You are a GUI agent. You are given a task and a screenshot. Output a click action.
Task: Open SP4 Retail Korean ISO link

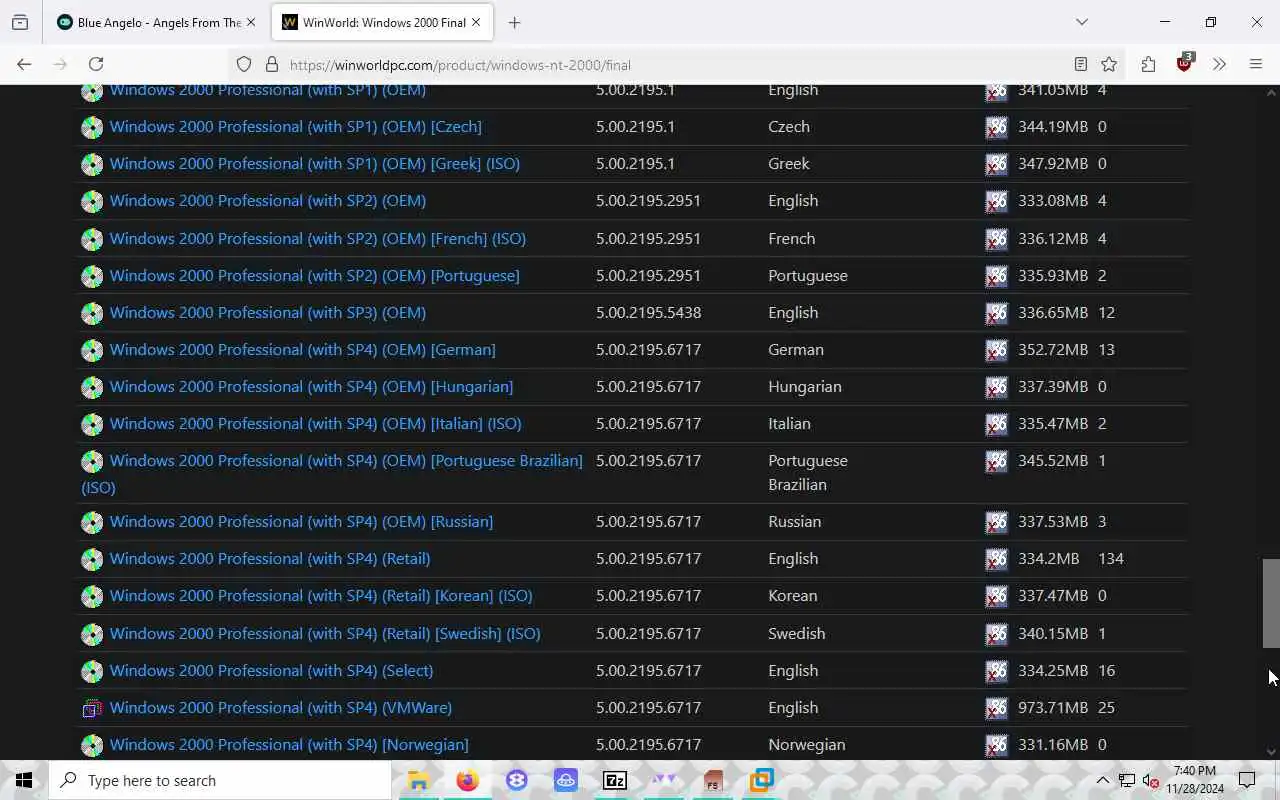[320, 595]
